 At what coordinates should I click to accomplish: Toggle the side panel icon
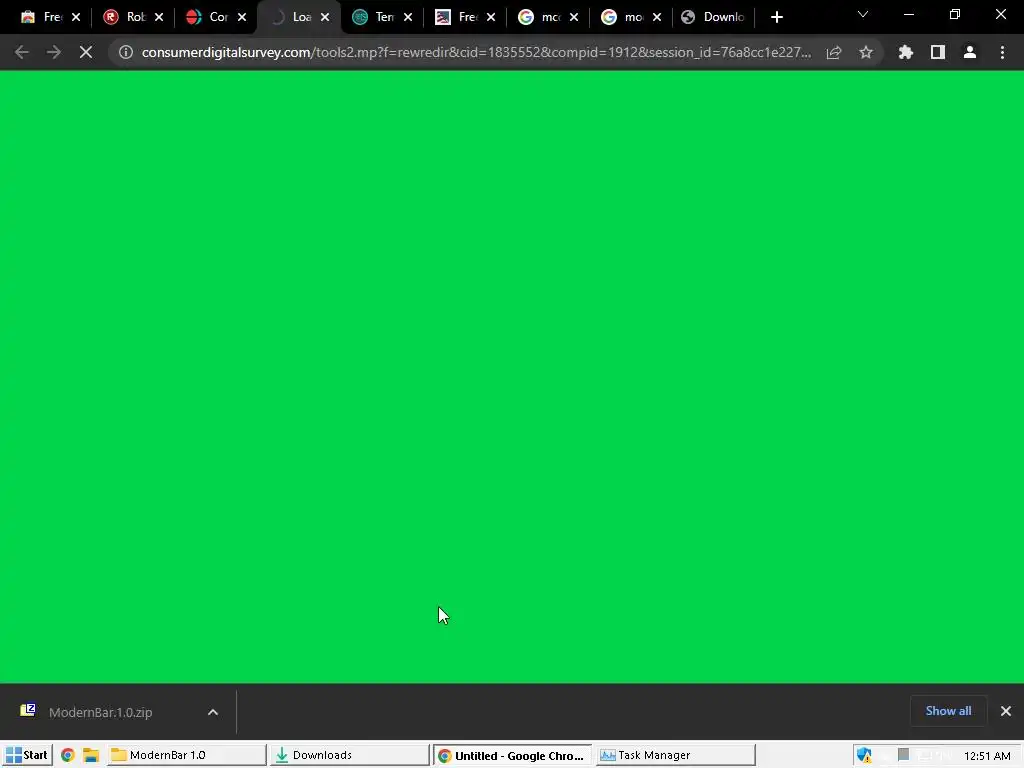coord(938,52)
